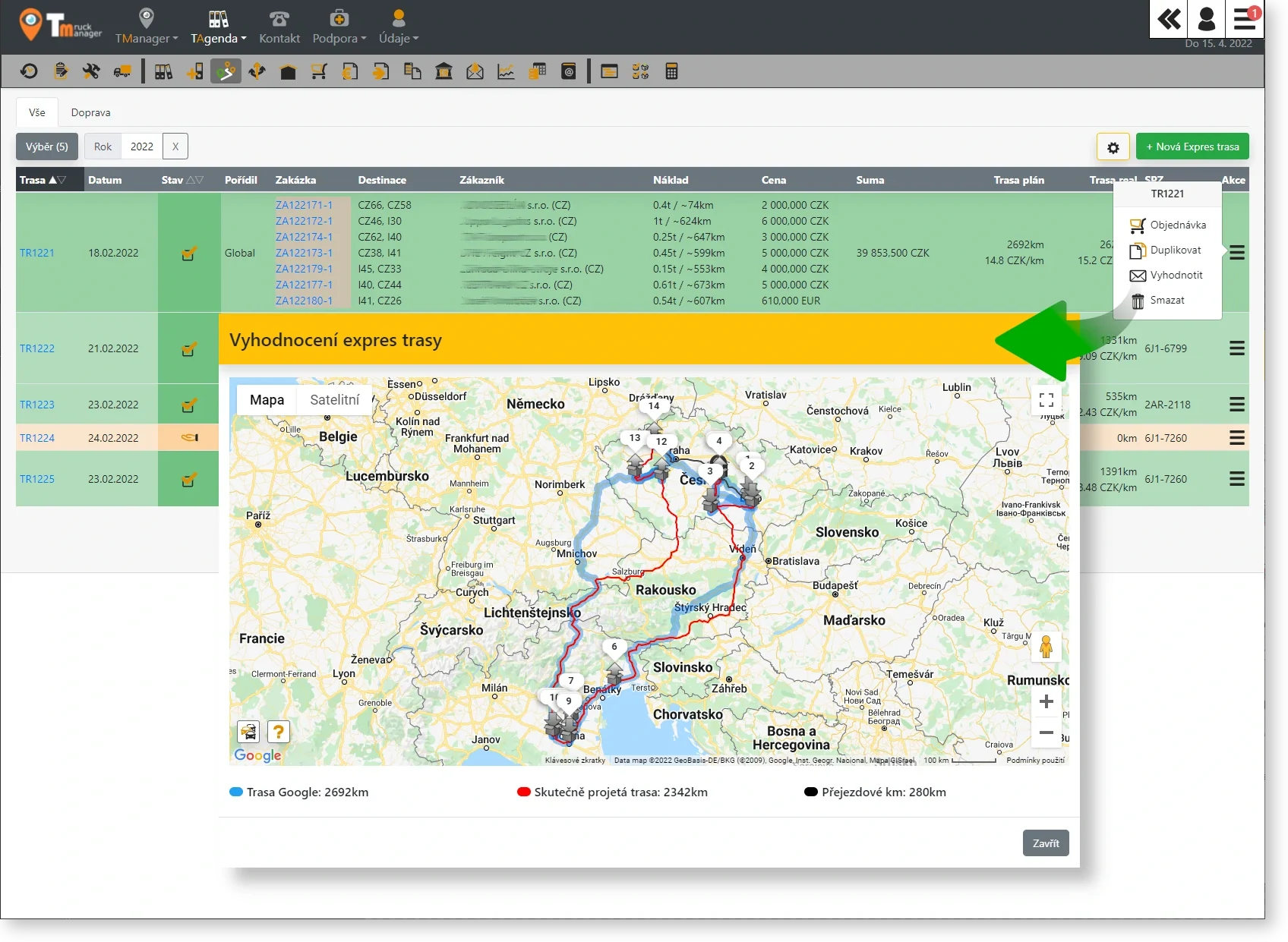Click the question mark help map icon
This screenshot has height=942, width=1288.
pos(279,731)
